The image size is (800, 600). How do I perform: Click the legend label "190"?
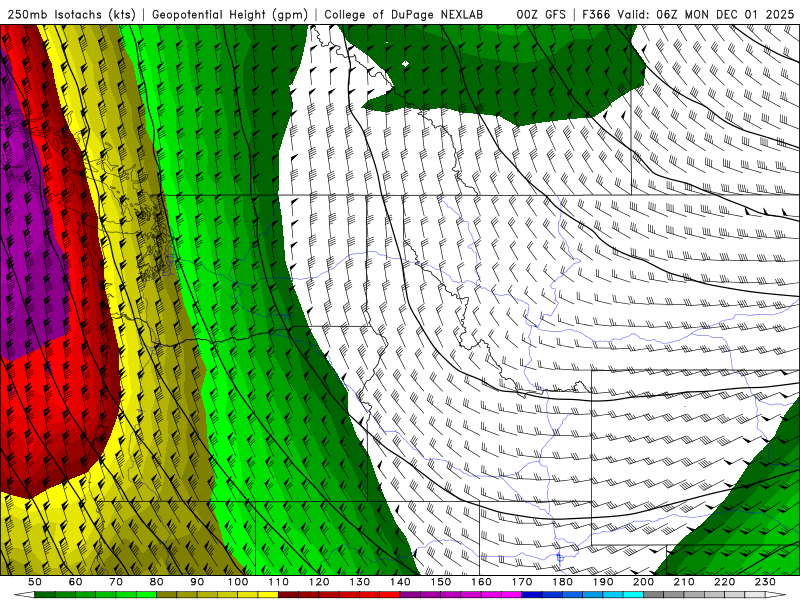point(603,582)
